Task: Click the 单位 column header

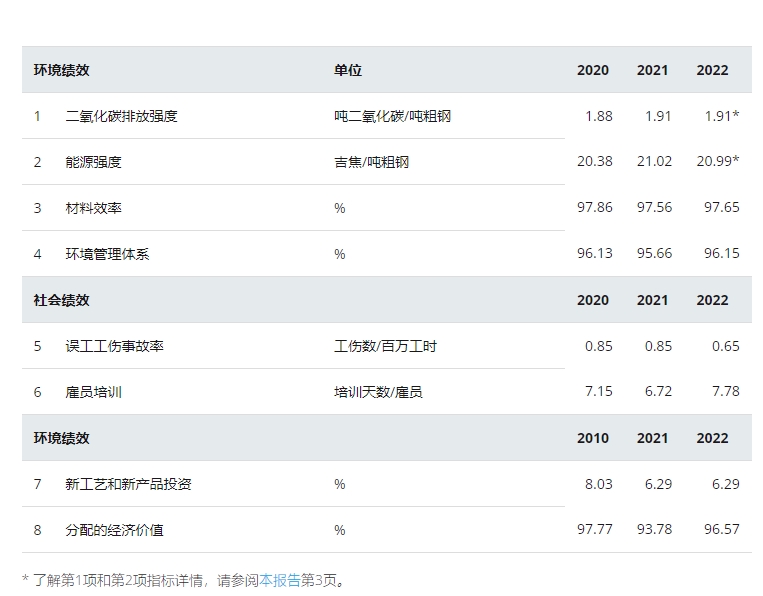Action: click(x=348, y=70)
